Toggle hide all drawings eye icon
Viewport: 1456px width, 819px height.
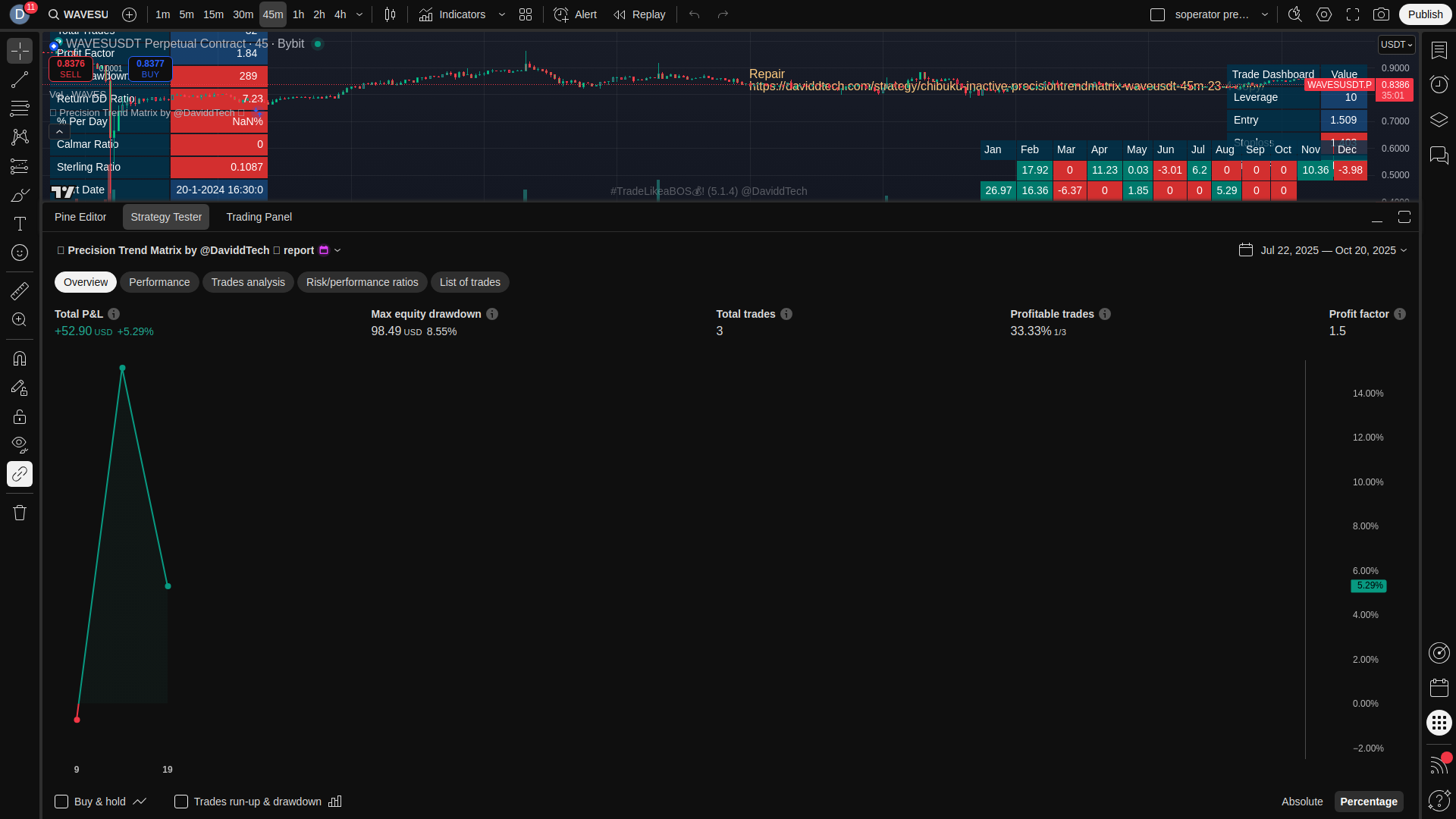(x=20, y=444)
